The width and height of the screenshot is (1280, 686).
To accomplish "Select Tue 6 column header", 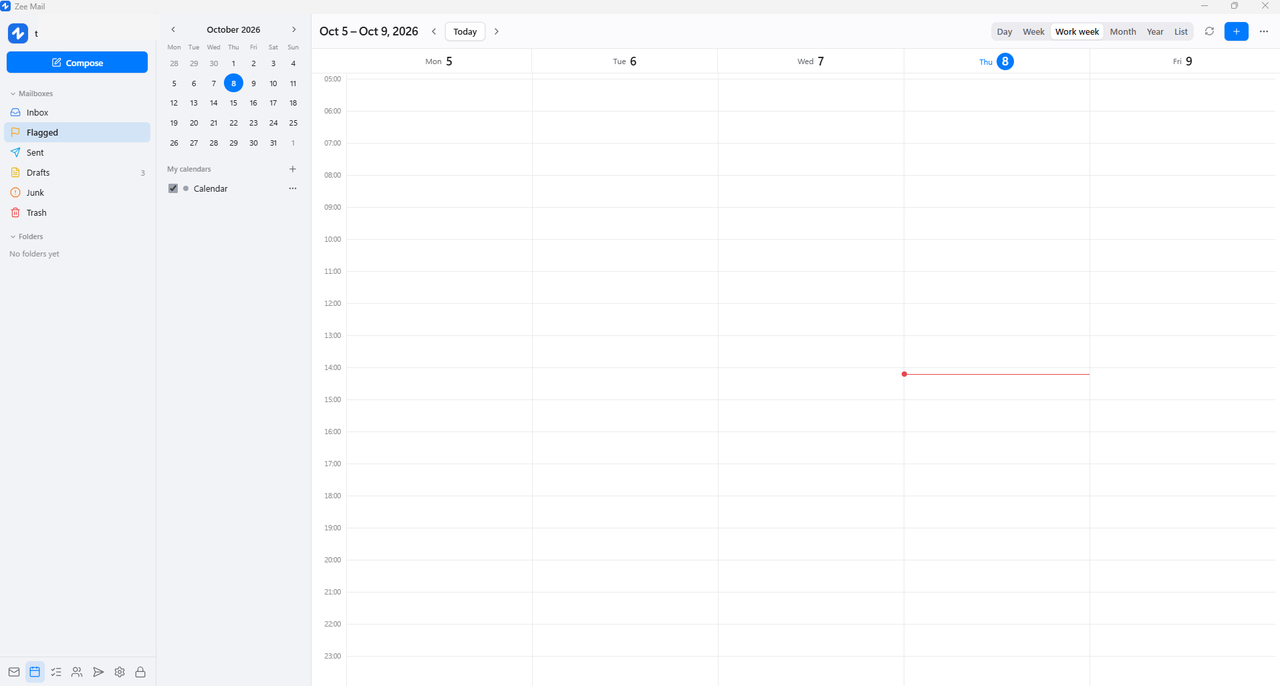I will coord(625,61).
